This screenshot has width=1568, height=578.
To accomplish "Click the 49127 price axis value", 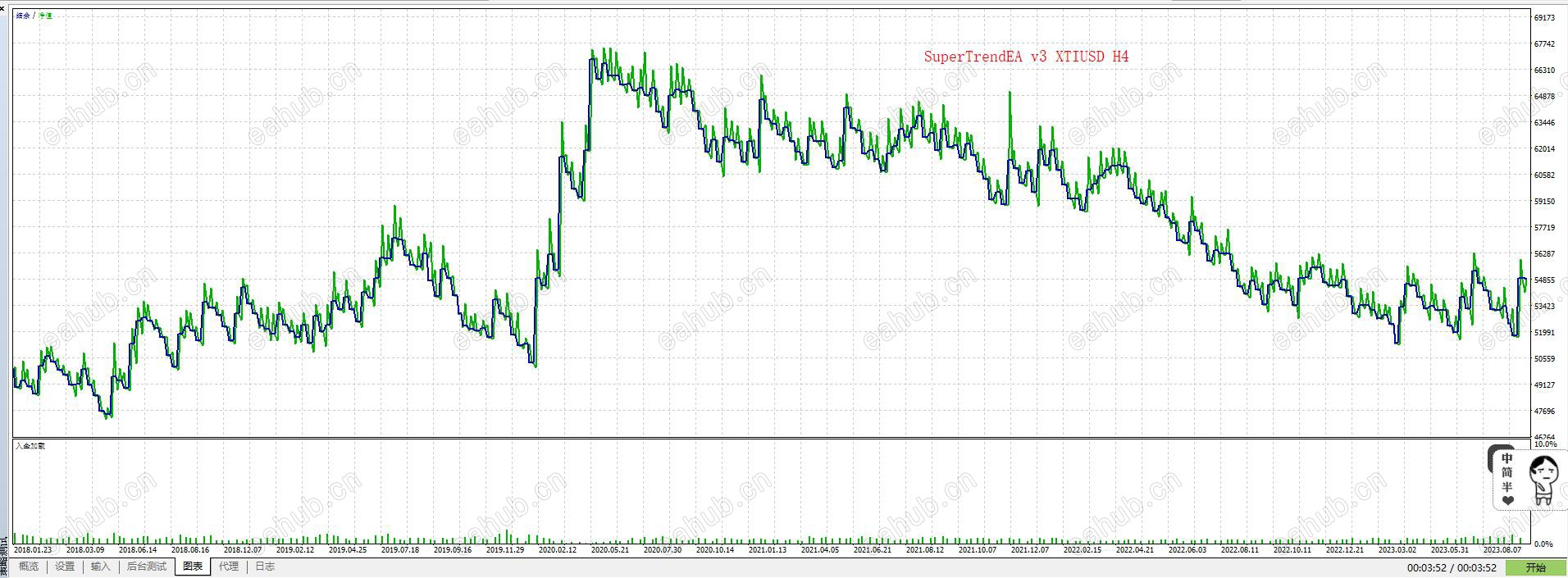I will pos(1544,385).
